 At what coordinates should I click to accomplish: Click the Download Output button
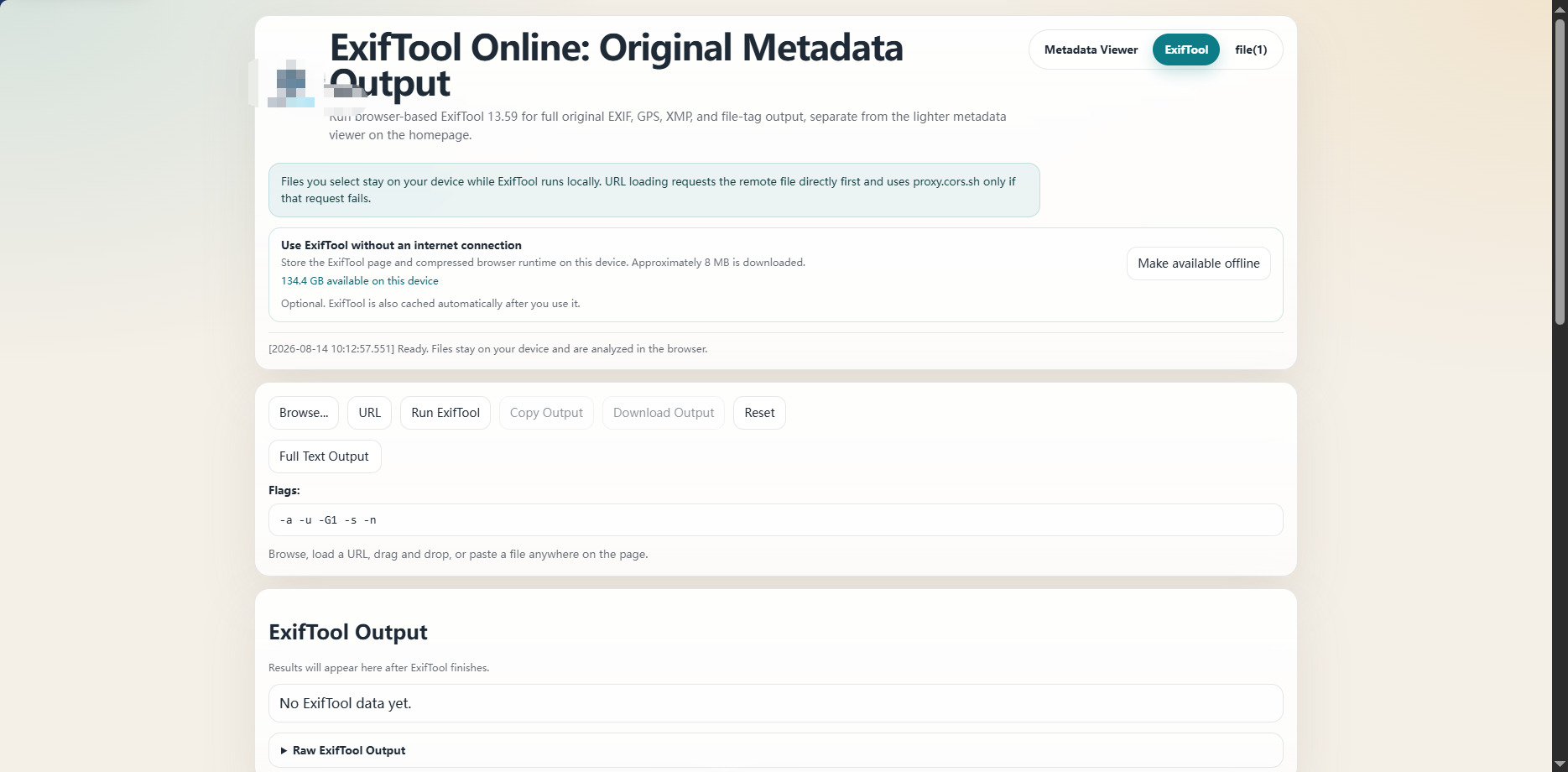pos(664,413)
